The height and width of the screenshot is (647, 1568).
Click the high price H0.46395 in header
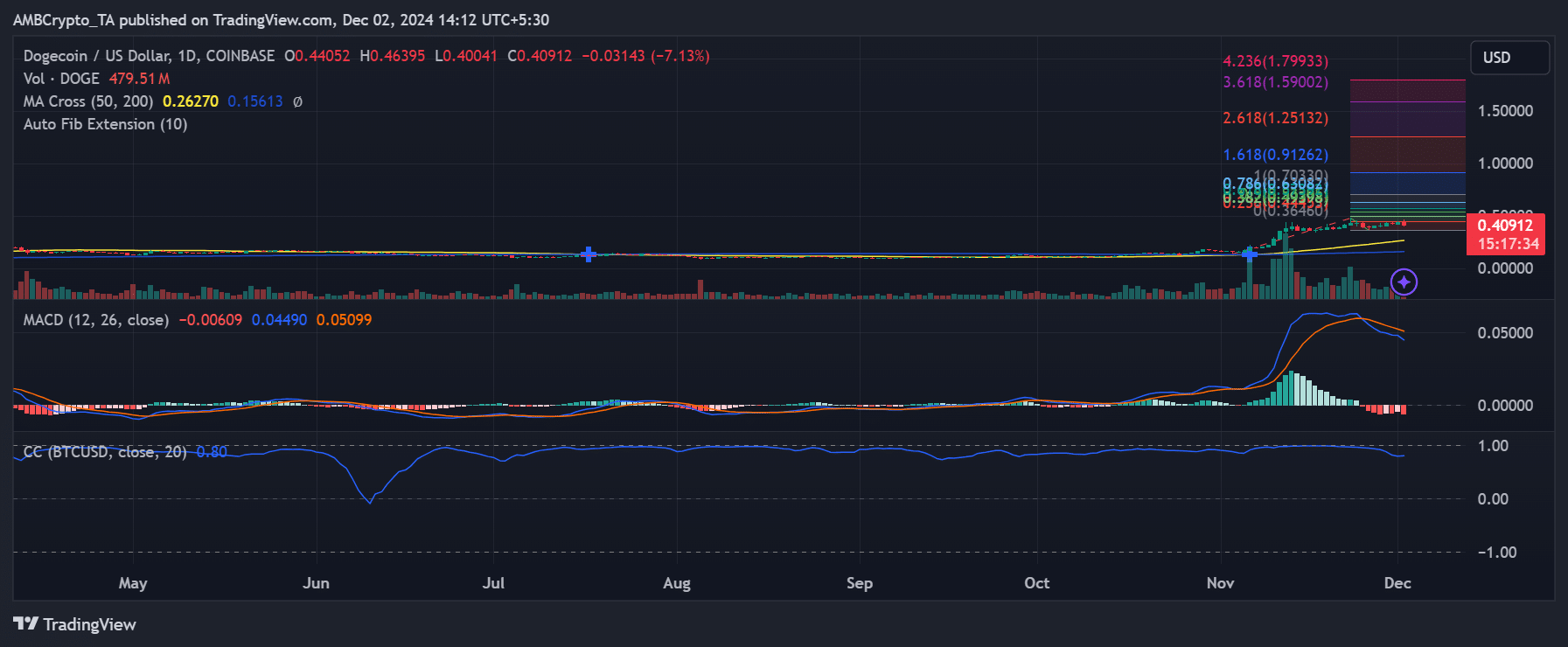tap(393, 56)
